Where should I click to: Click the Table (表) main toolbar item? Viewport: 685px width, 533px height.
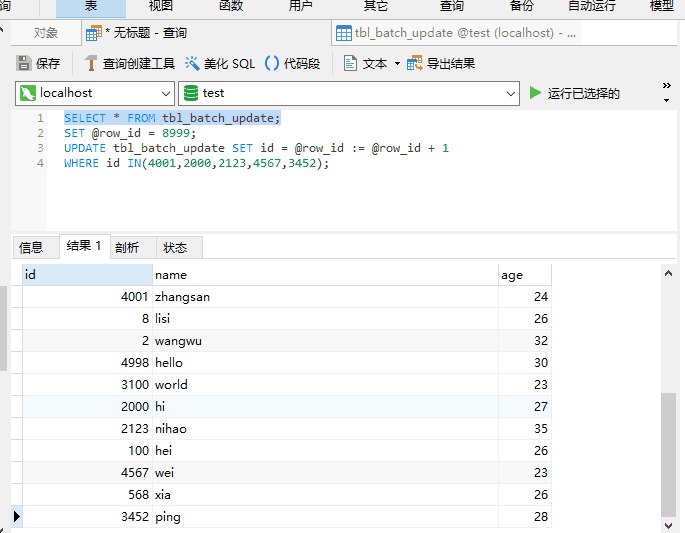point(91,6)
